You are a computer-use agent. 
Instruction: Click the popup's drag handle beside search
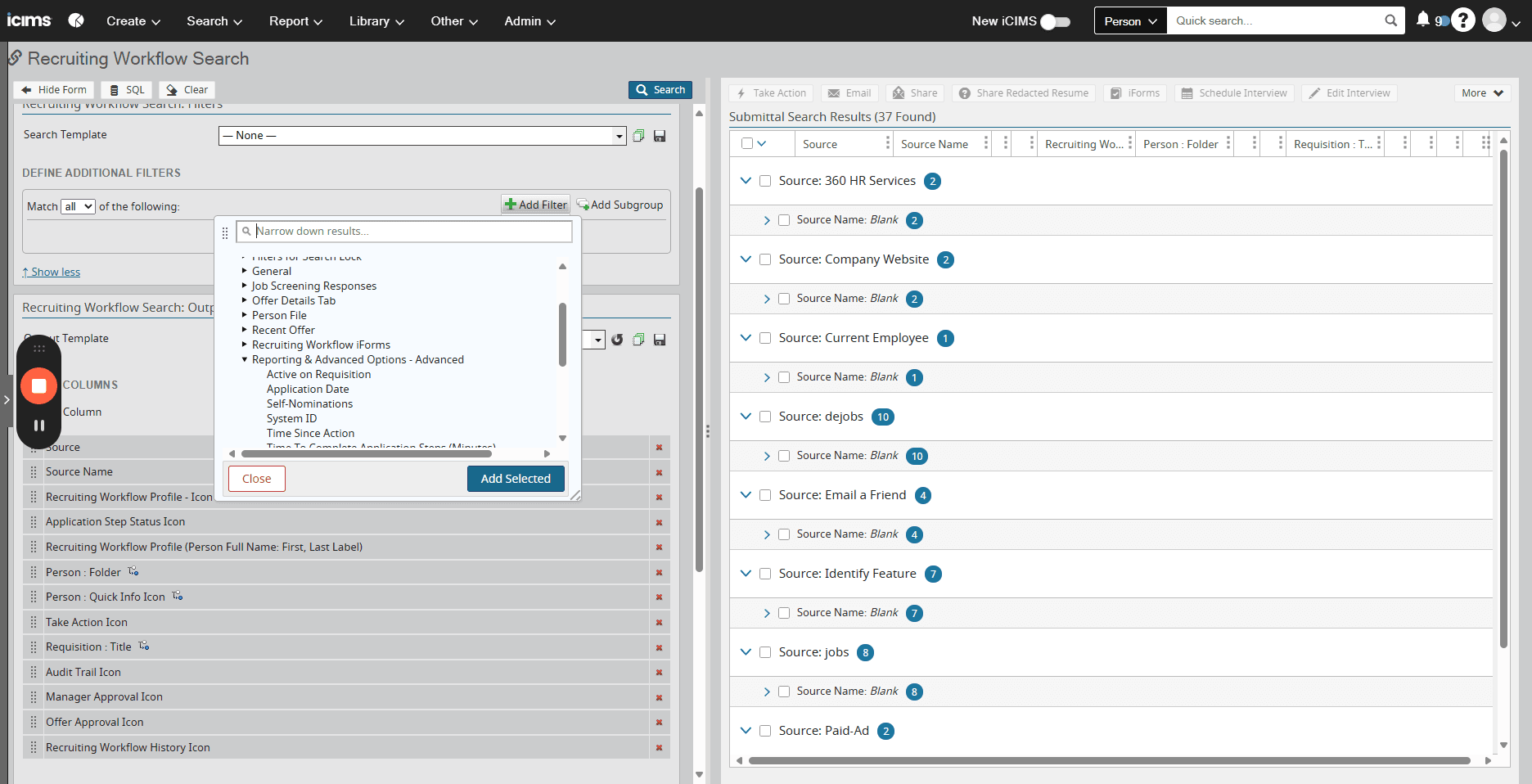pyautogui.click(x=225, y=233)
